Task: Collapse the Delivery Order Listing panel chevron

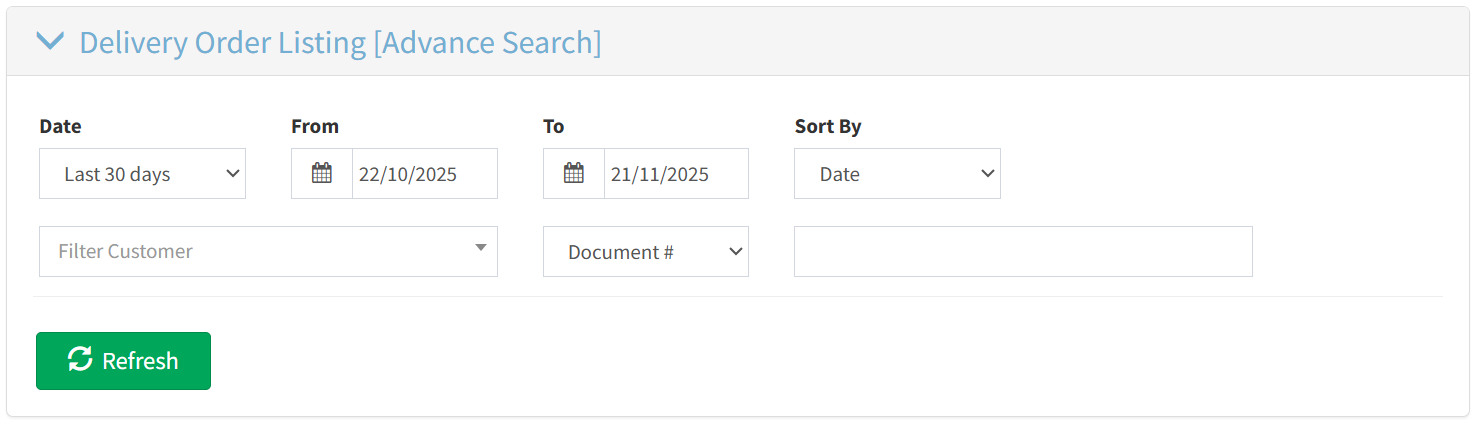Action: point(49,42)
